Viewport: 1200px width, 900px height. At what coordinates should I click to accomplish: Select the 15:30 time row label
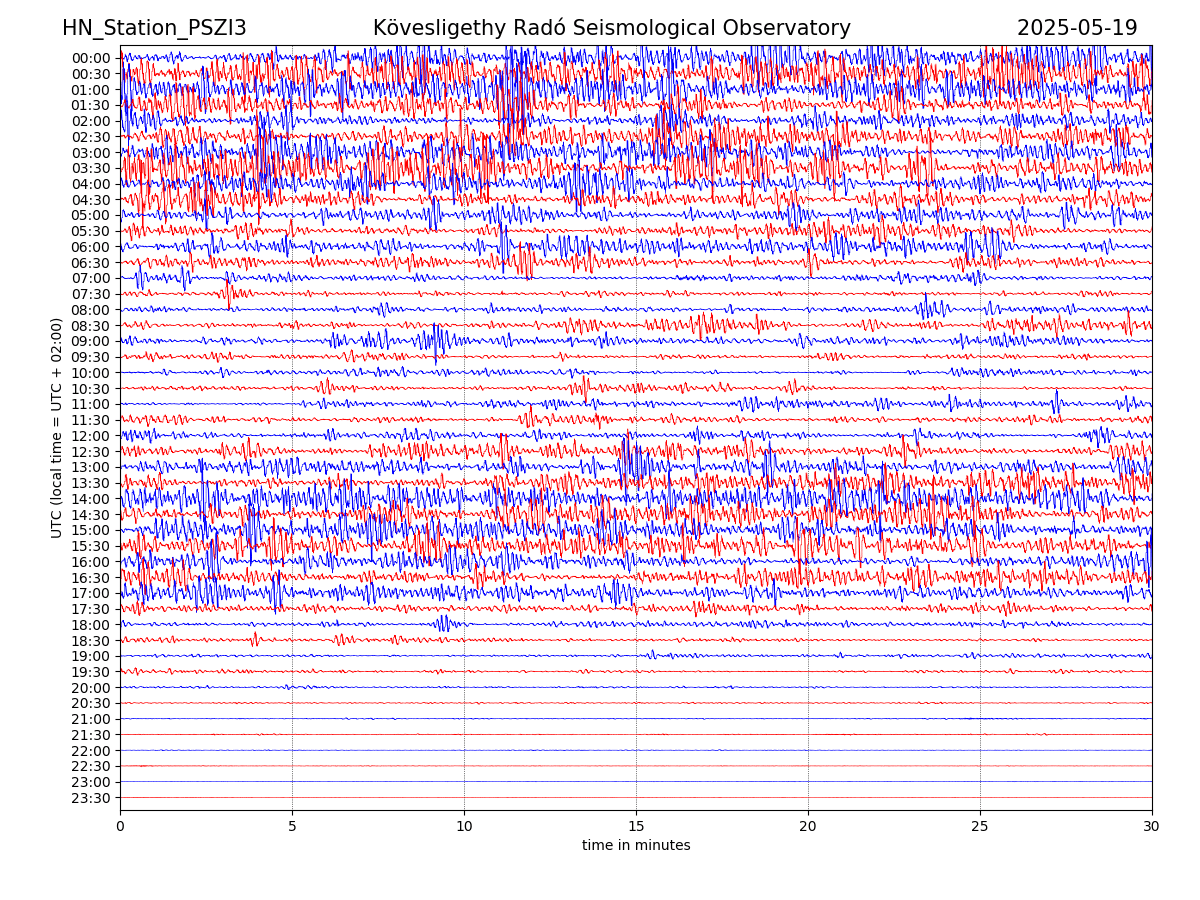pyautogui.click(x=90, y=546)
